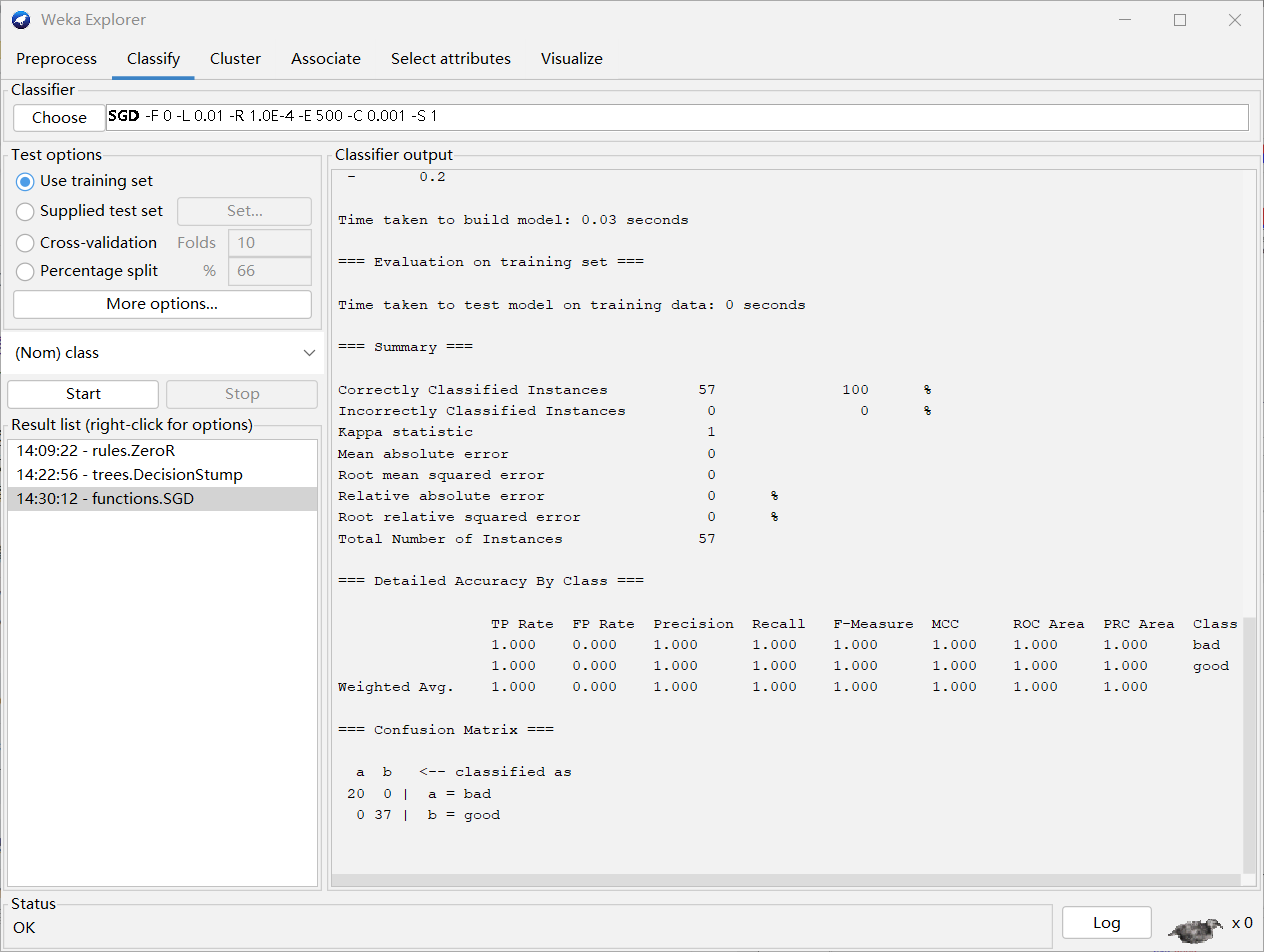Click the Start button

coord(83,394)
